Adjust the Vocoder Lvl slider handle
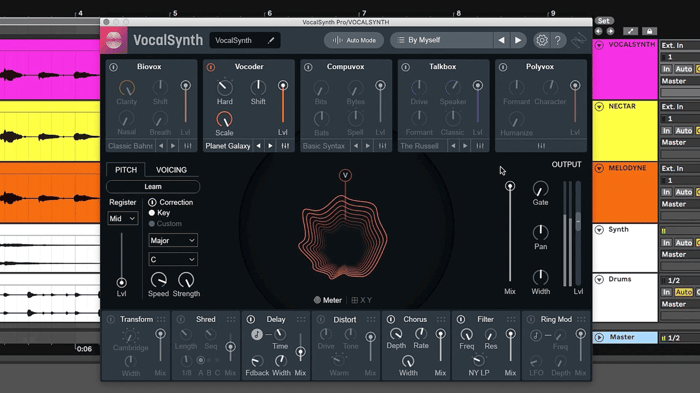This screenshot has width=700, height=393. (283, 85)
